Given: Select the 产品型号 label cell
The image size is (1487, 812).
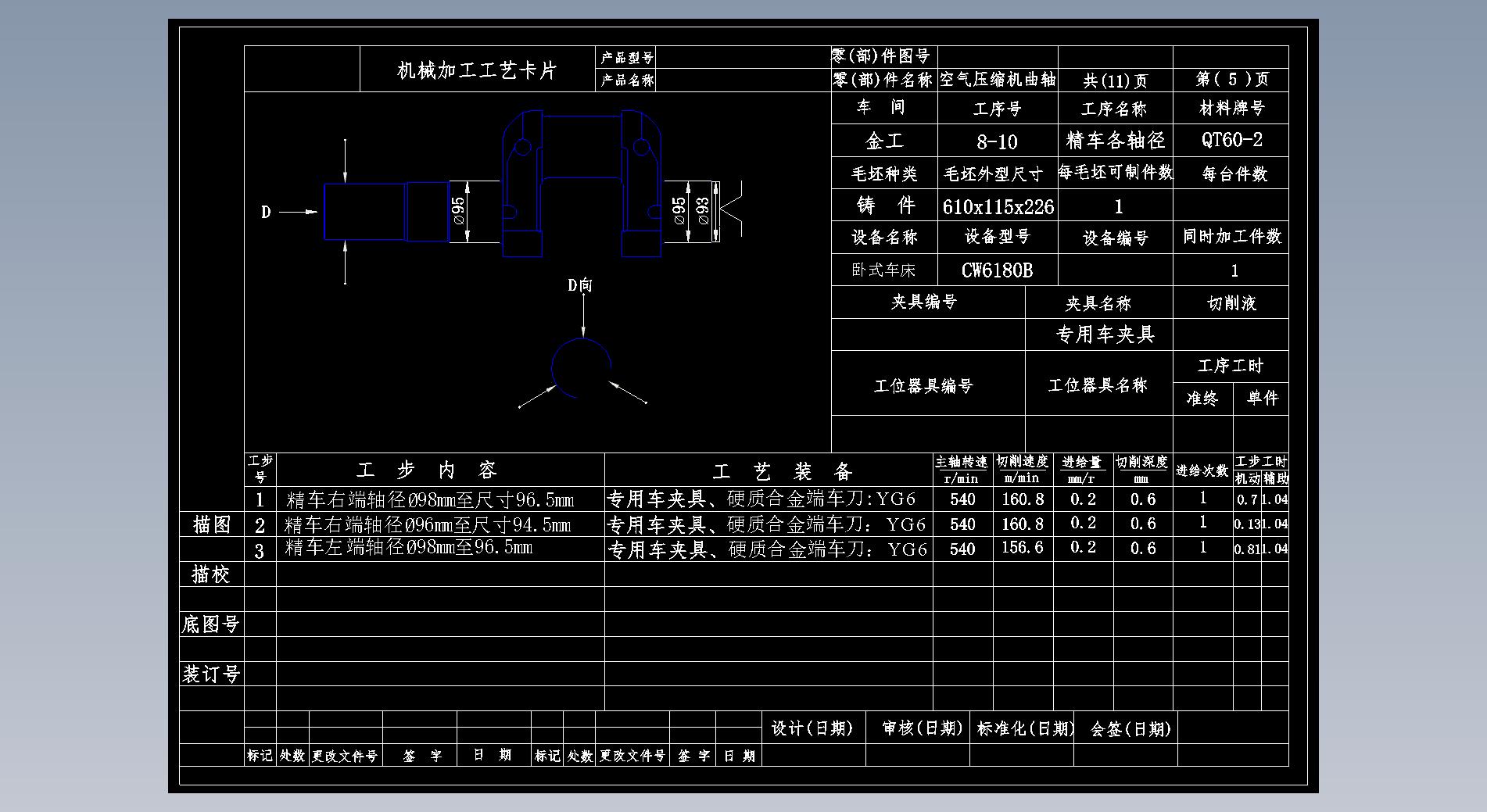Looking at the screenshot, I should (x=626, y=58).
